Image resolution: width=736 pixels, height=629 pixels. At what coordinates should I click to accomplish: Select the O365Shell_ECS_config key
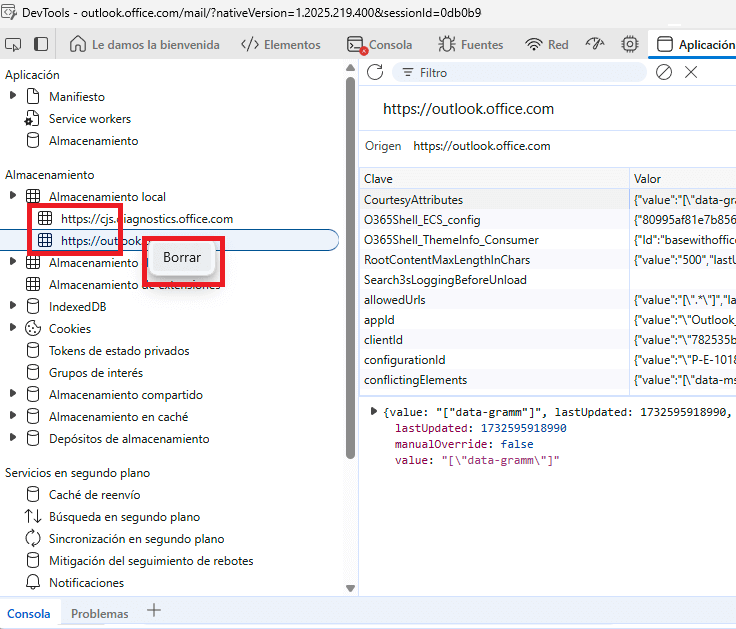pyautogui.click(x=494, y=220)
